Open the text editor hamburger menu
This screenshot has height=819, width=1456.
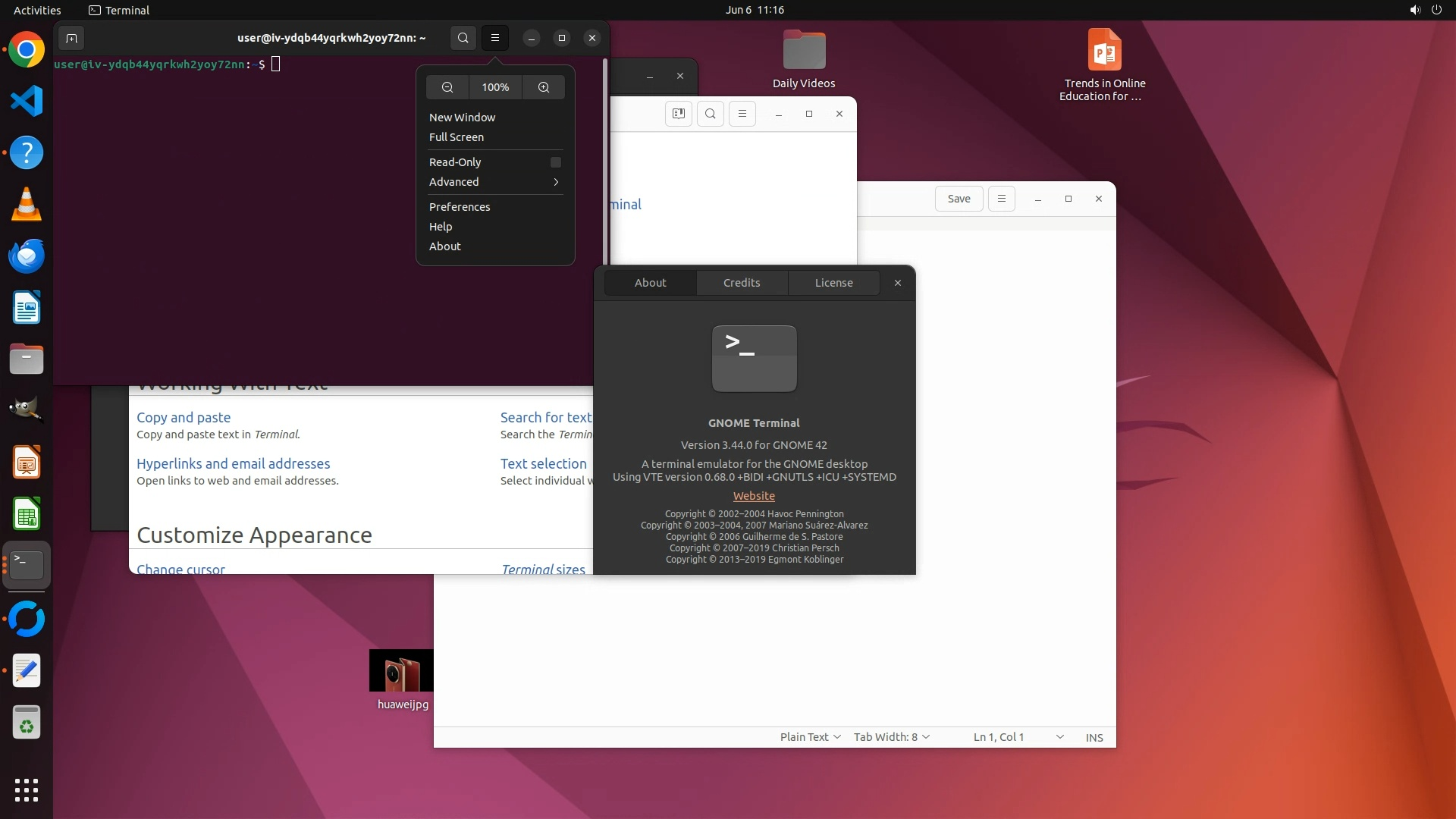pos(1001,199)
